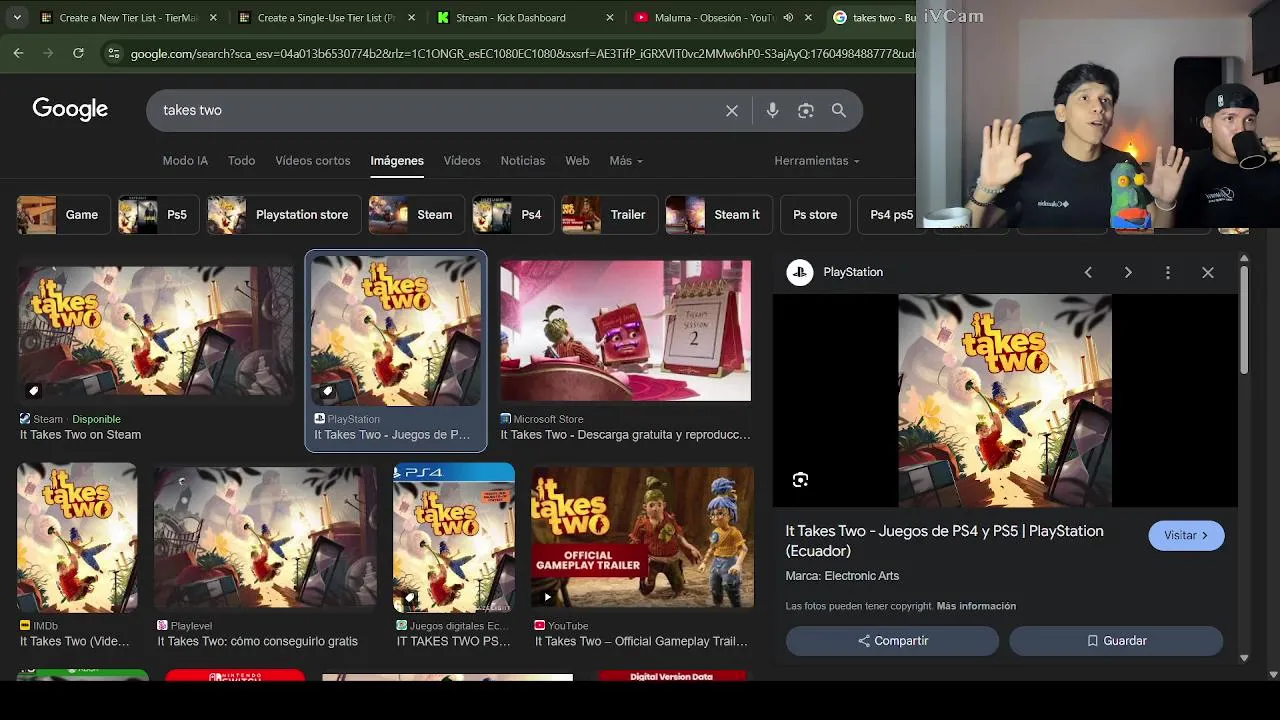Go to next image in preview panel
Image resolution: width=1280 pixels, height=720 pixels.
point(1128,272)
